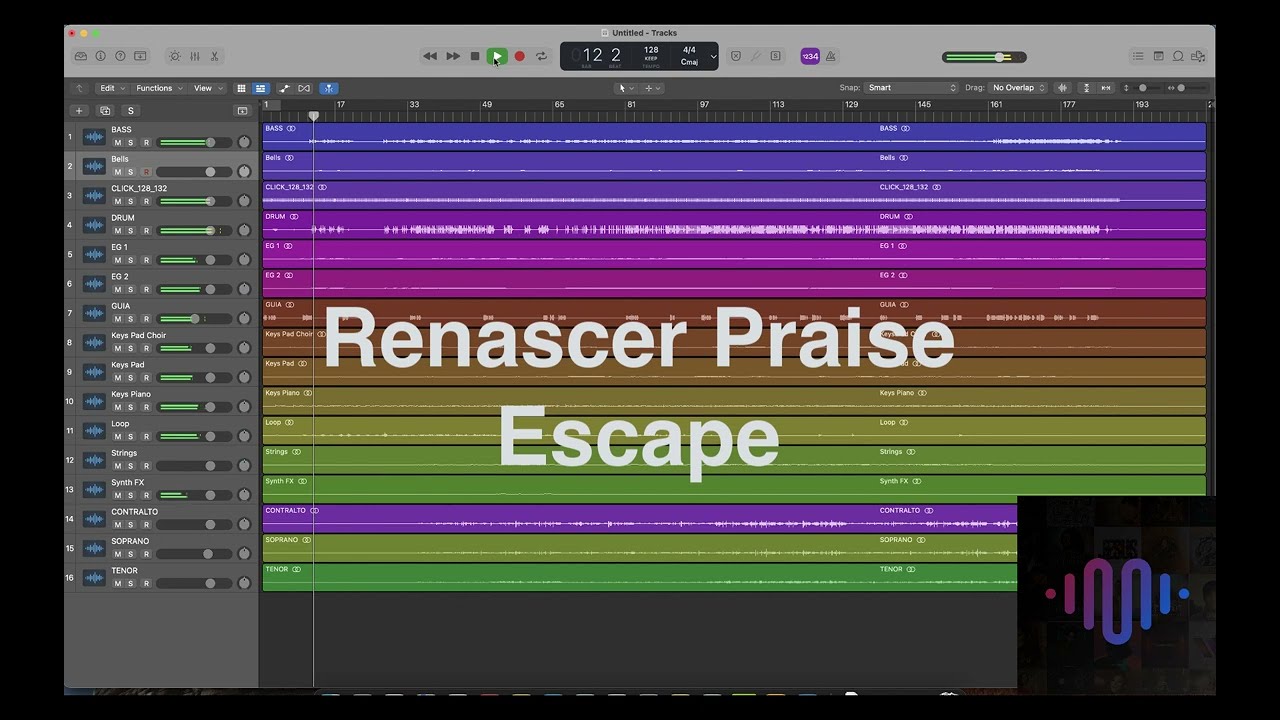Open the List Editors icon

1138,56
